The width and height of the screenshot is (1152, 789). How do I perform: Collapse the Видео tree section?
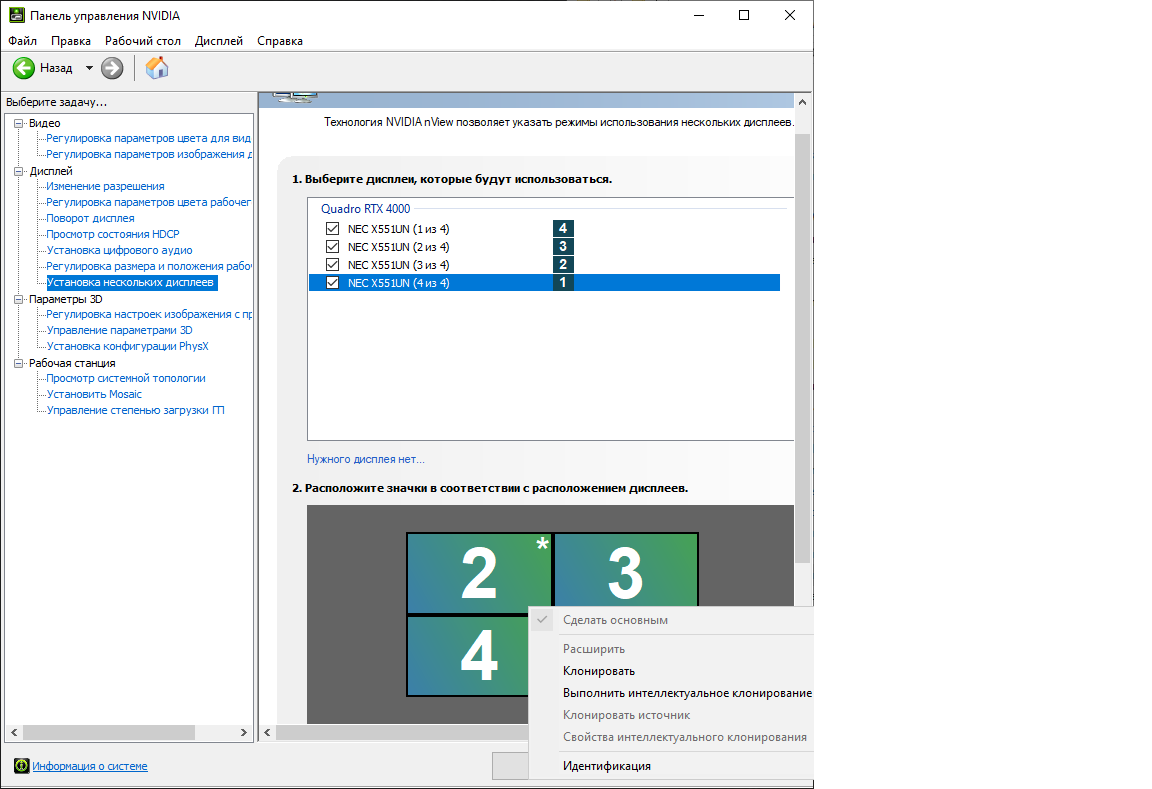pyautogui.click(x=19, y=123)
